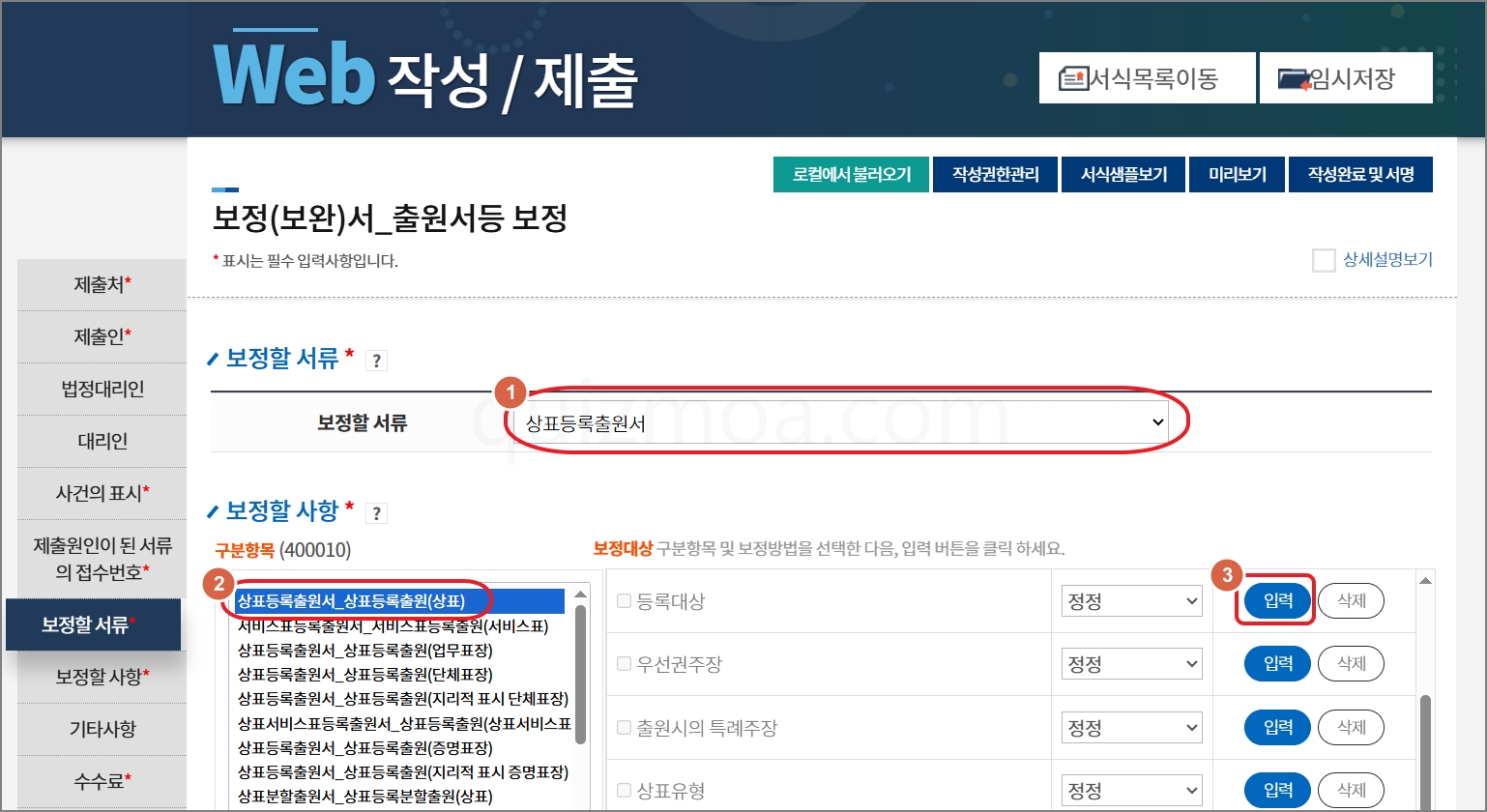Open 정정 dropdown in 등록대상 row
Image resolution: width=1487 pixels, height=812 pixels.
(1132, 601)
